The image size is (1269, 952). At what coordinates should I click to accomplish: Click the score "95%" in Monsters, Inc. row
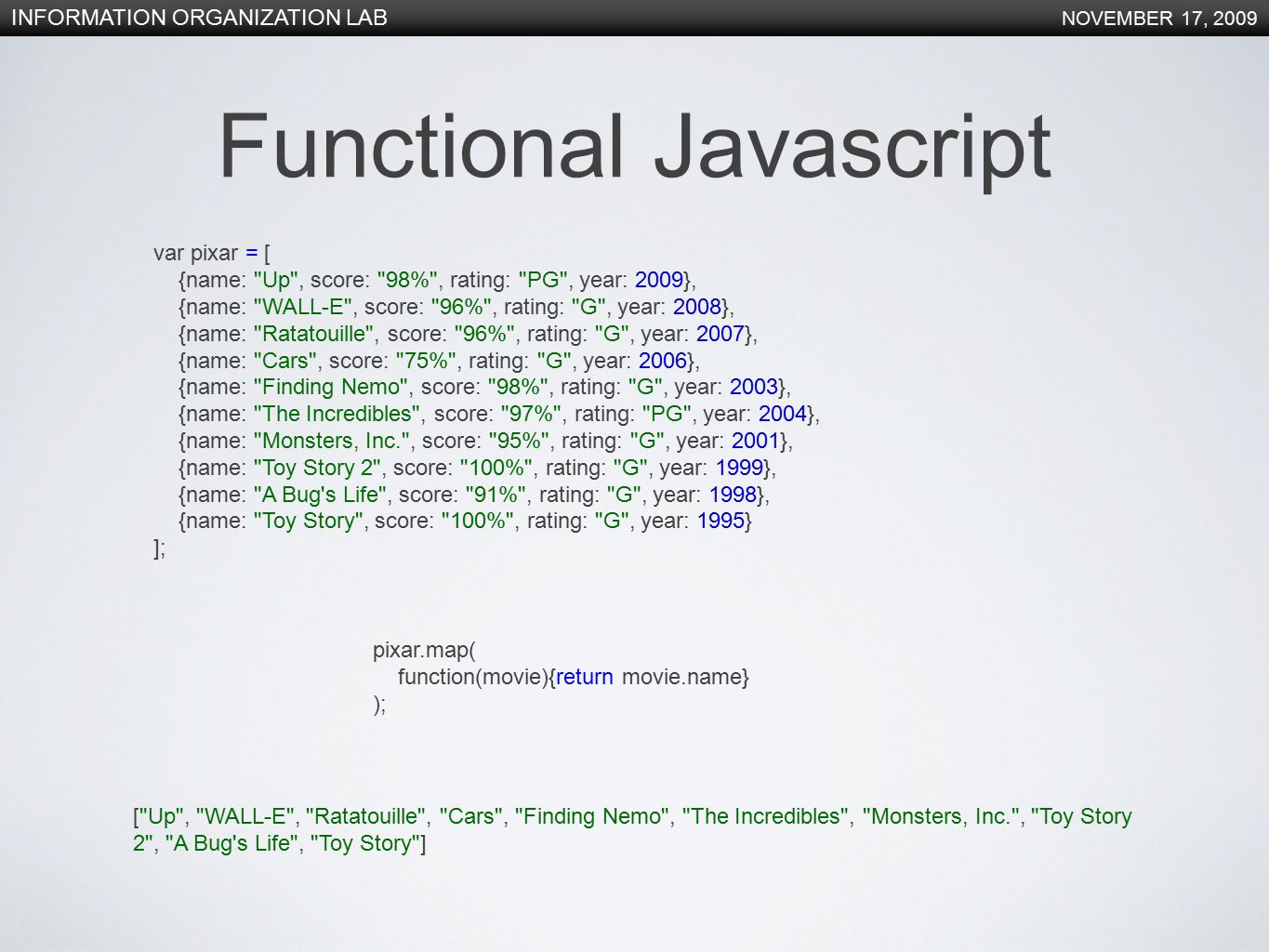[x=520, y=441]
